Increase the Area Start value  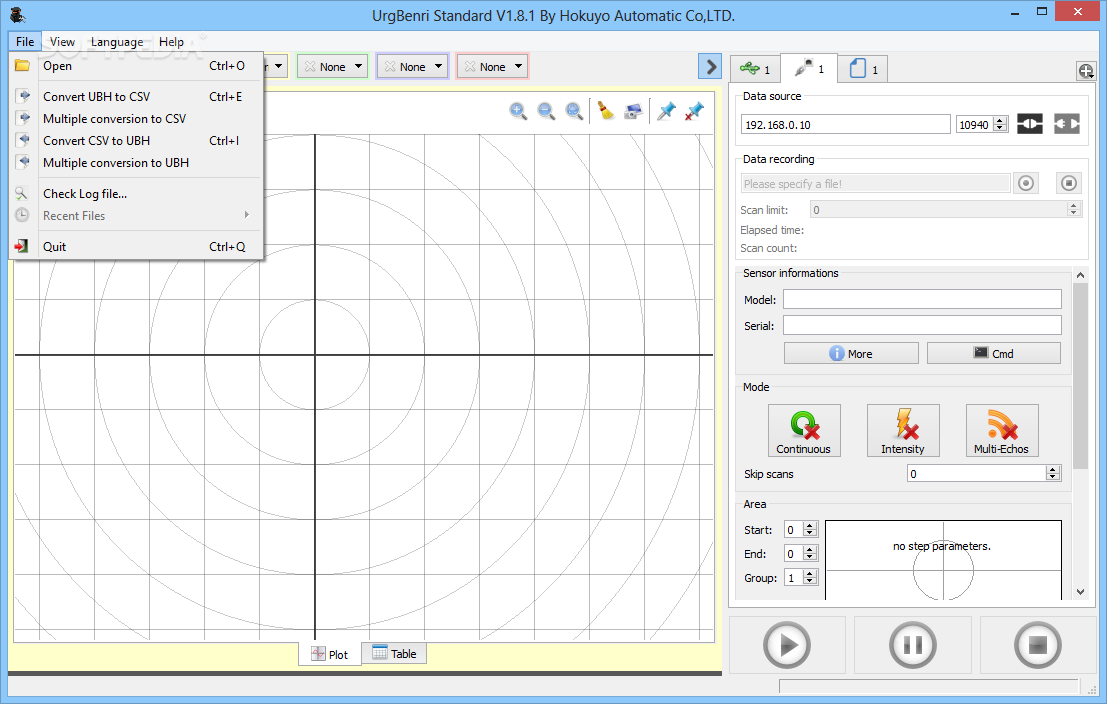(810, 526)
